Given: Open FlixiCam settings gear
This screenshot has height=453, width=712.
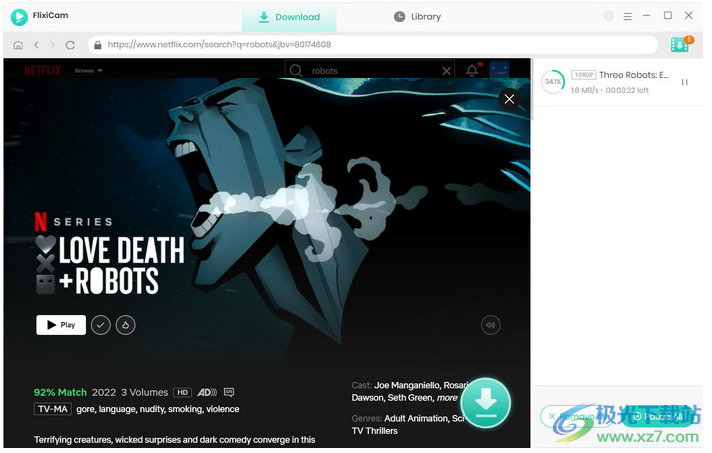Looking at the screenshot, I should point(608,16).
